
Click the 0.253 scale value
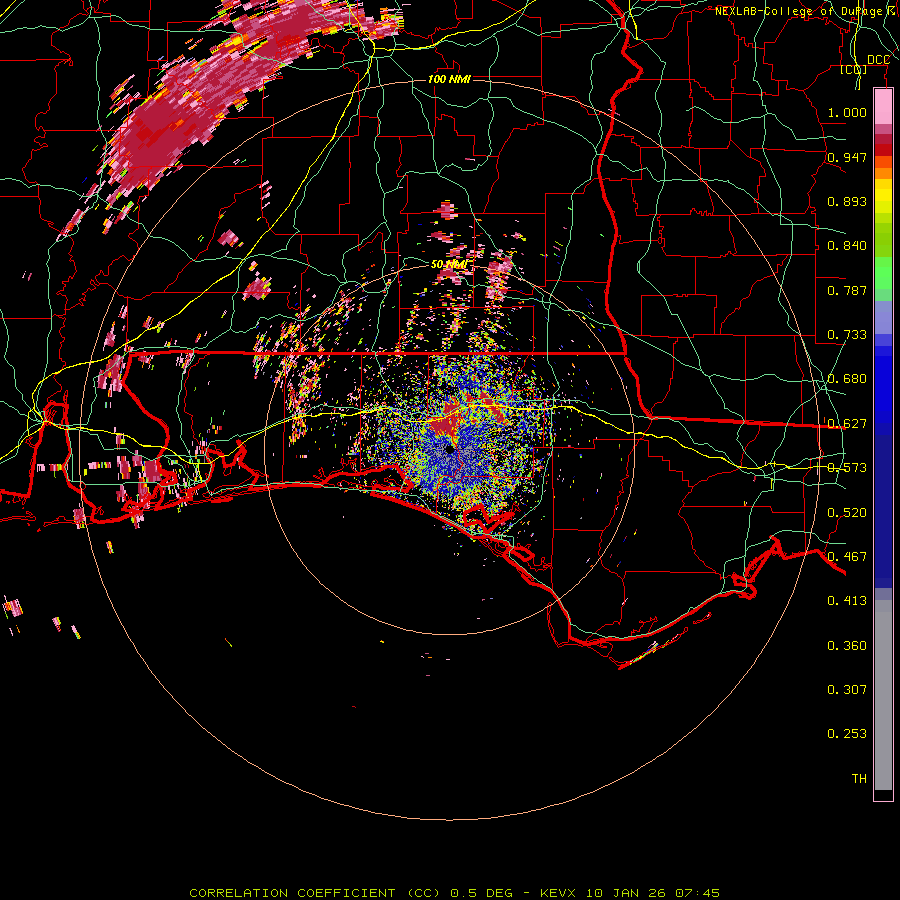[847, 734]
